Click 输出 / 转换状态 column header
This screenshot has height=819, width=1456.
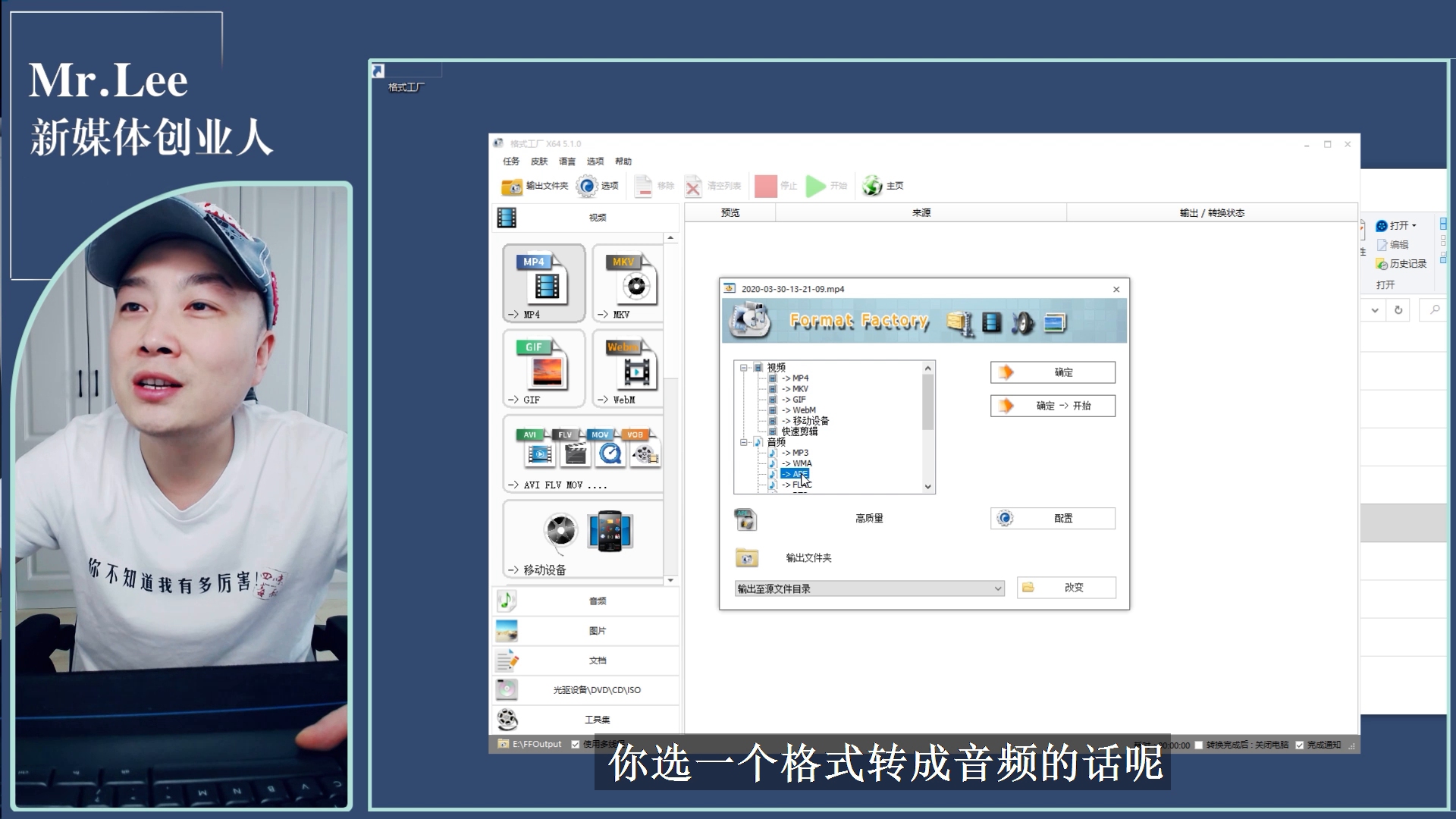1212,213
